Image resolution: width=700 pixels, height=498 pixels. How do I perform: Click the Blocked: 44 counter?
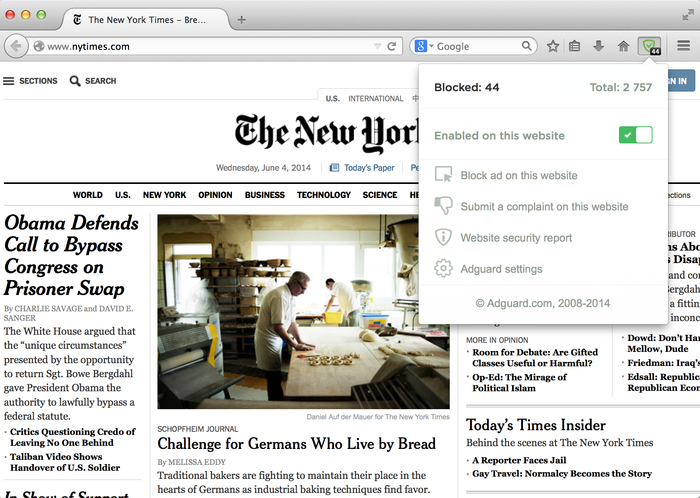pos(467,87)
